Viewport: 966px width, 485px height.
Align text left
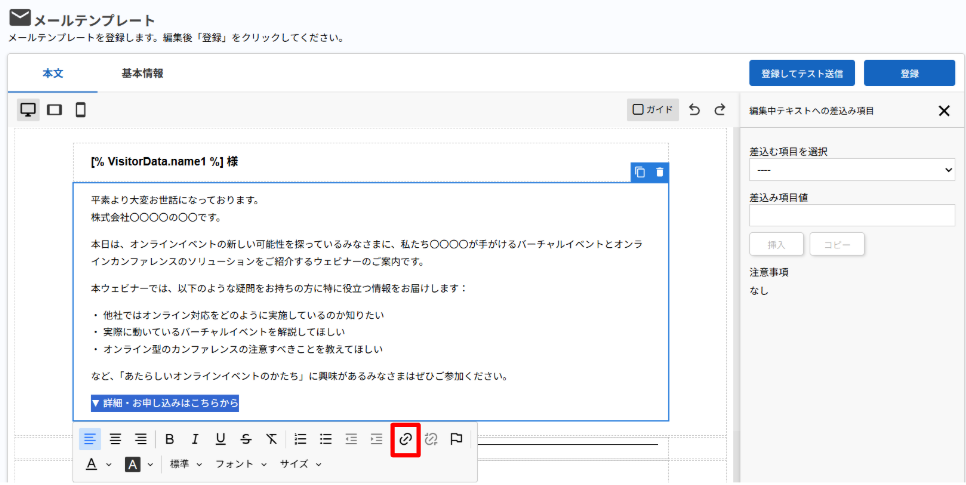pos(90,439)
